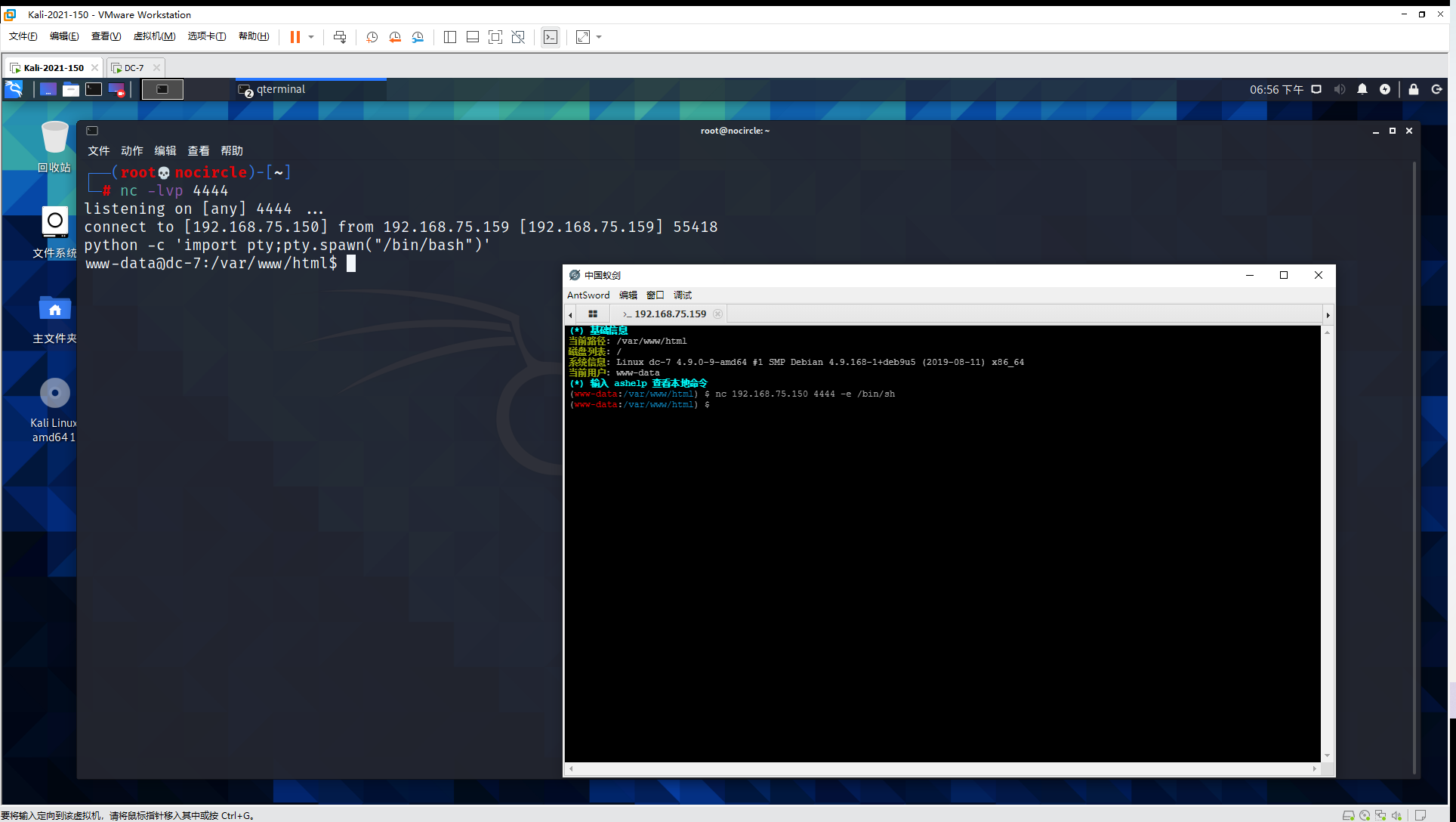Open VMware 文件(F) menu
The height and width of the screenshot is (822, 1456).
coord(23,36)
